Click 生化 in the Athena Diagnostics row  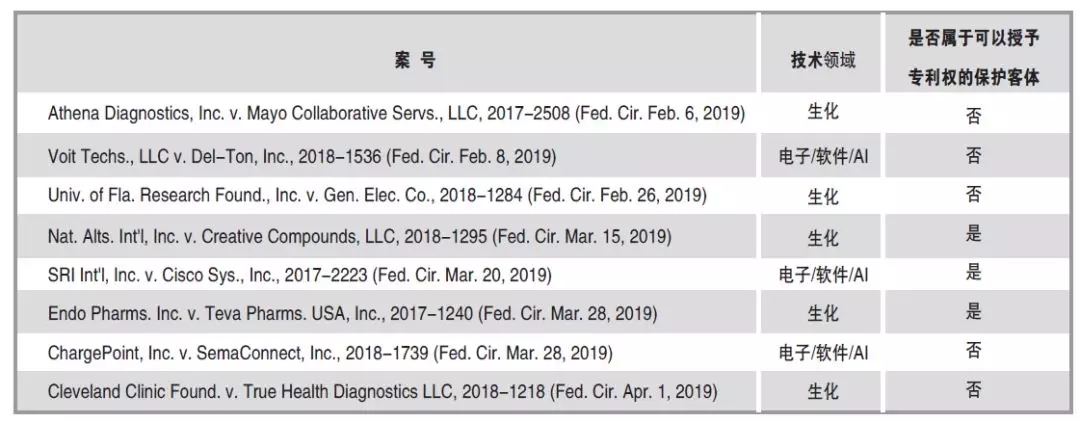(823, 114)
